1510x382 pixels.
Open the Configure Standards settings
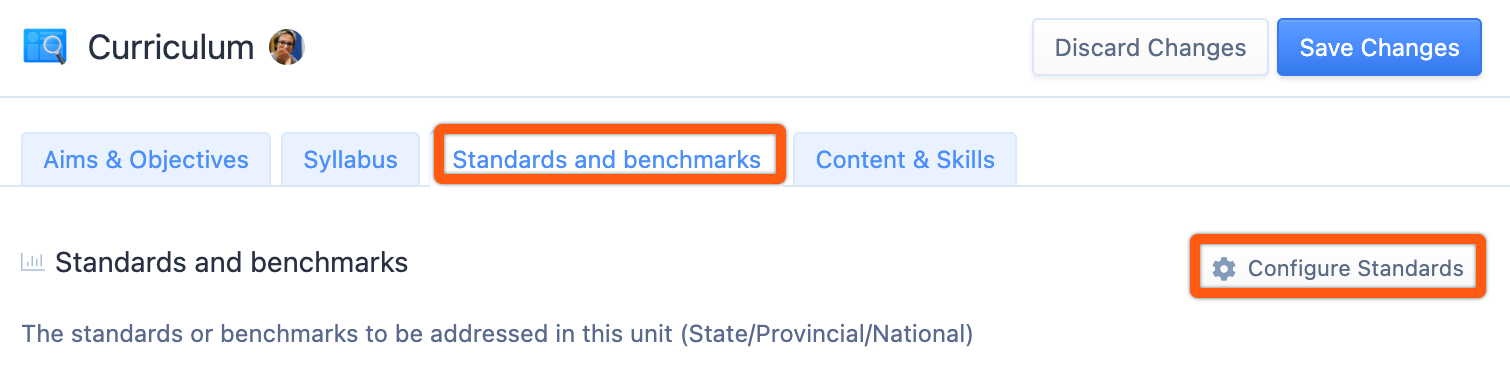pos(1337,268)
